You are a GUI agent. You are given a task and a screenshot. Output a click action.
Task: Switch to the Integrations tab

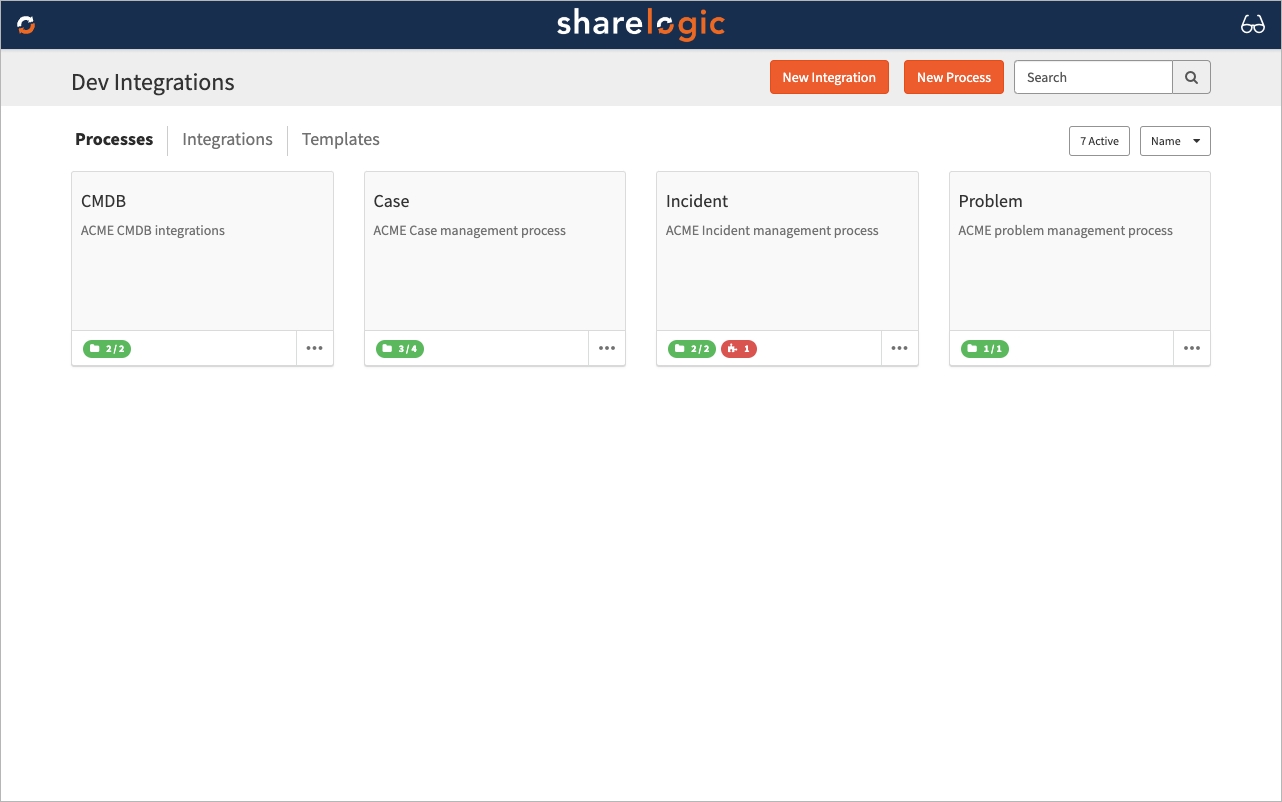(x=227, y=140)
